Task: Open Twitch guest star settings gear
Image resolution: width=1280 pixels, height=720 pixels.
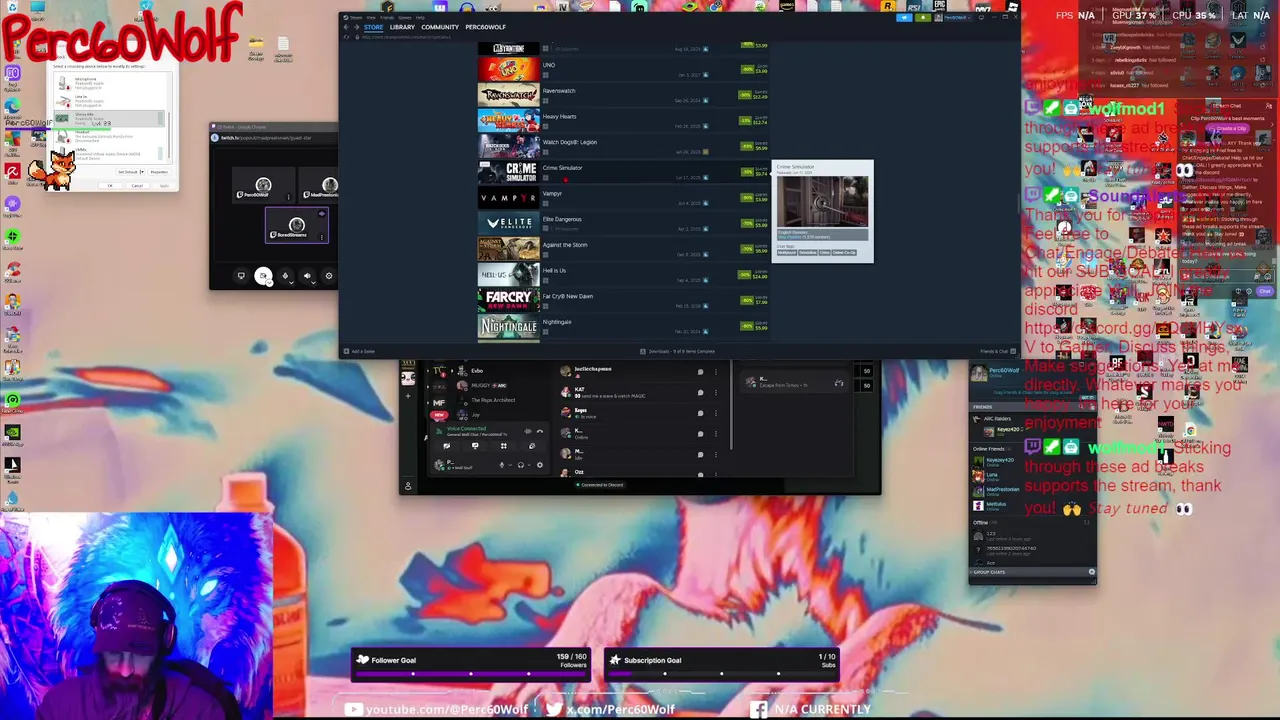Action: (329, 276)
